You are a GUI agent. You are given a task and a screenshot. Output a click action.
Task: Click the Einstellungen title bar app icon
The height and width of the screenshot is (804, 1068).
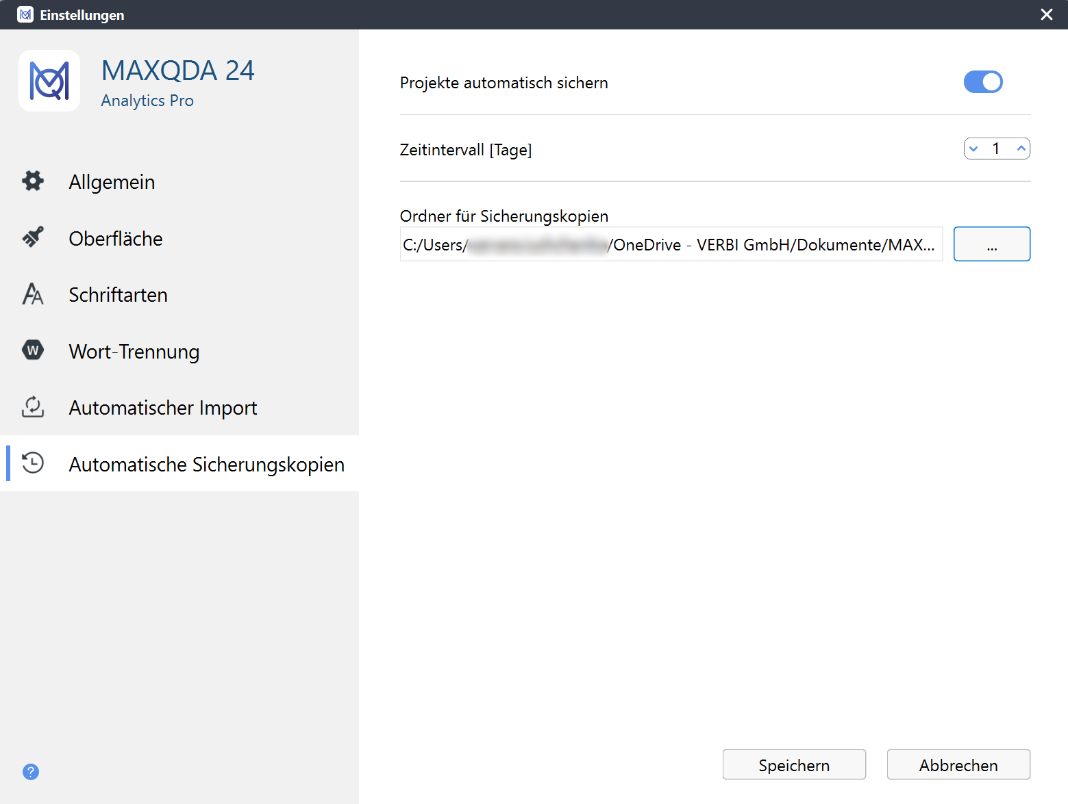pyautogui.click(x=25, y=14)
